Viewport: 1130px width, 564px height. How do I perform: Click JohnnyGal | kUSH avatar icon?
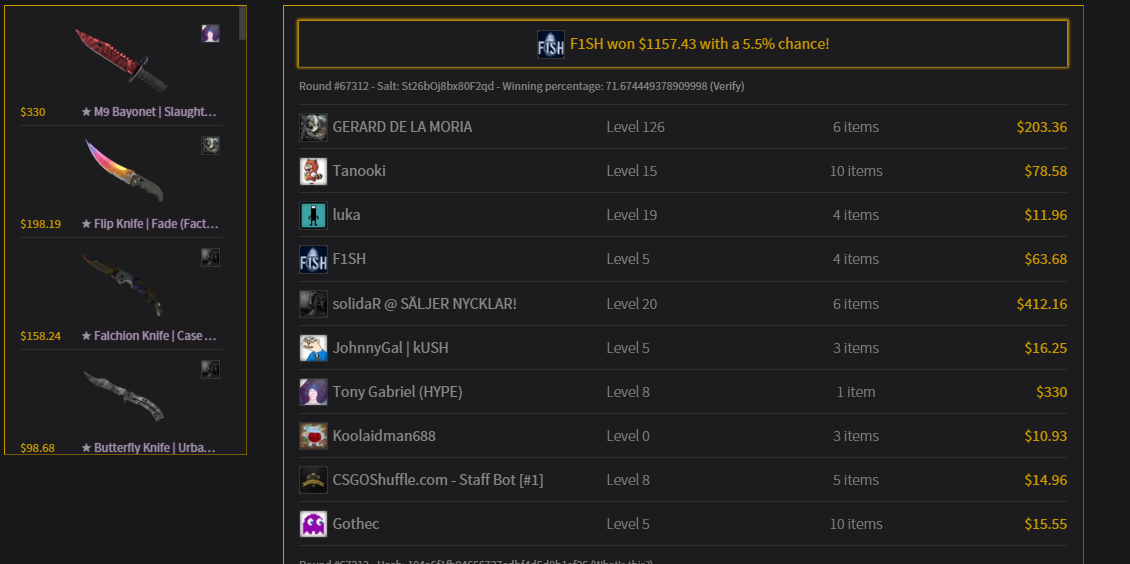(x=313, y=348)
